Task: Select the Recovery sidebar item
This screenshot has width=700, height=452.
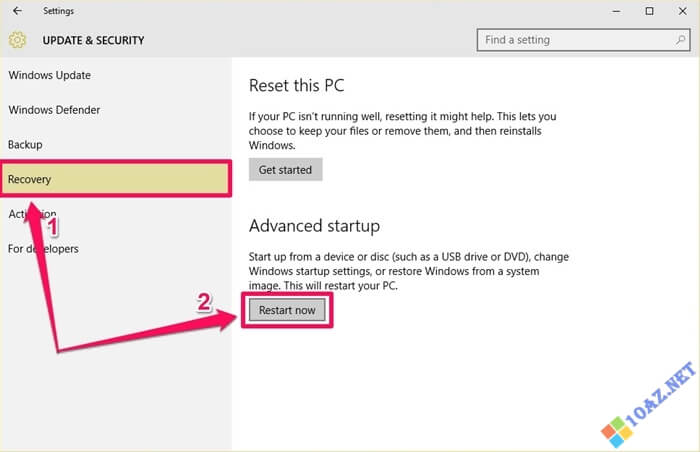Action: pos(30,180)
